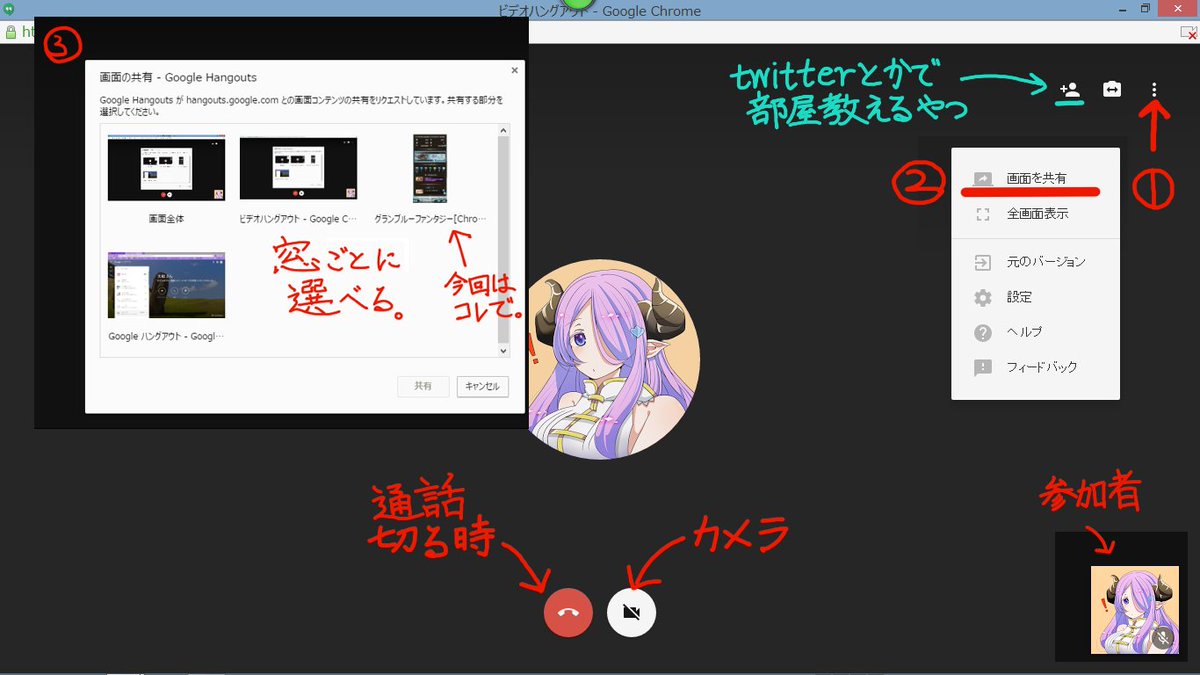Click the fullscreen brackets icon
This screenshot has width=1200, height=675.
pyautogui.click(x=983, y=213)
